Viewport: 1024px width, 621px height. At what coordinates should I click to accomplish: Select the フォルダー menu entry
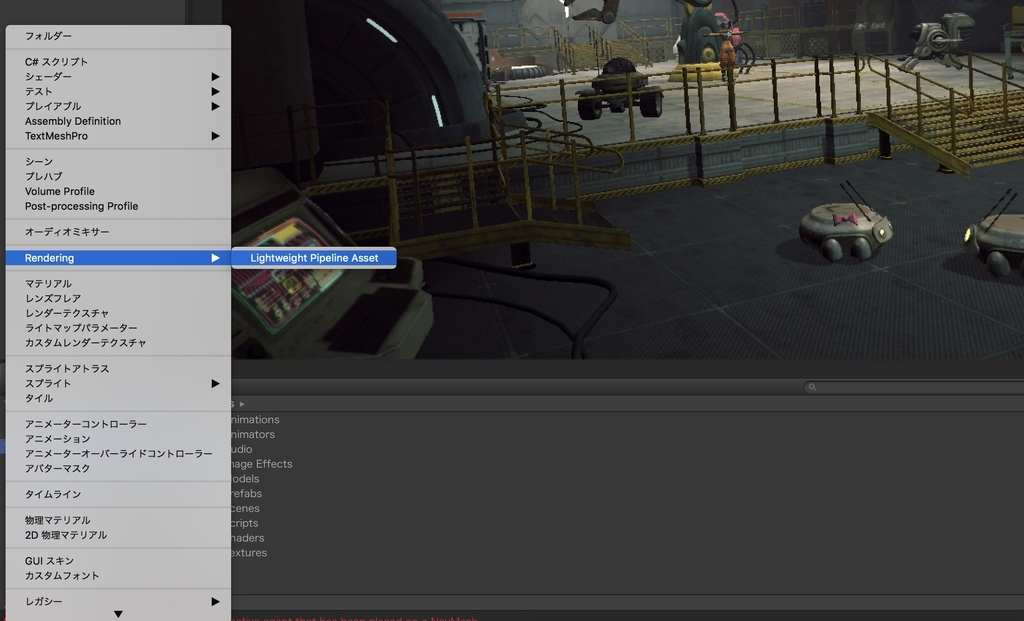pos(118,36)
